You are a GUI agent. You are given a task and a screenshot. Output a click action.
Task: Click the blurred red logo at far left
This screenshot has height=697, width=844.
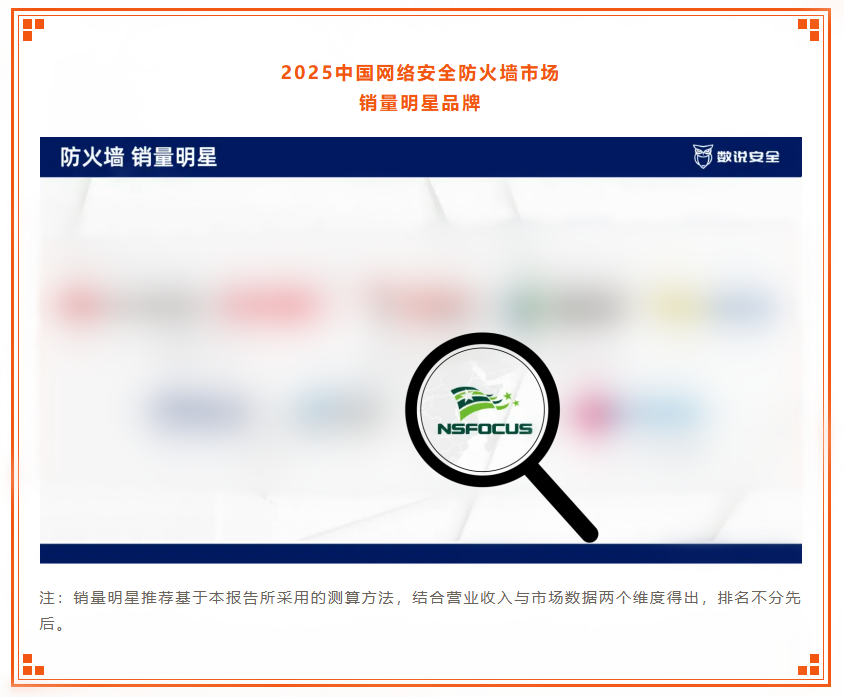pyautogui.click(x=81, y=304)
